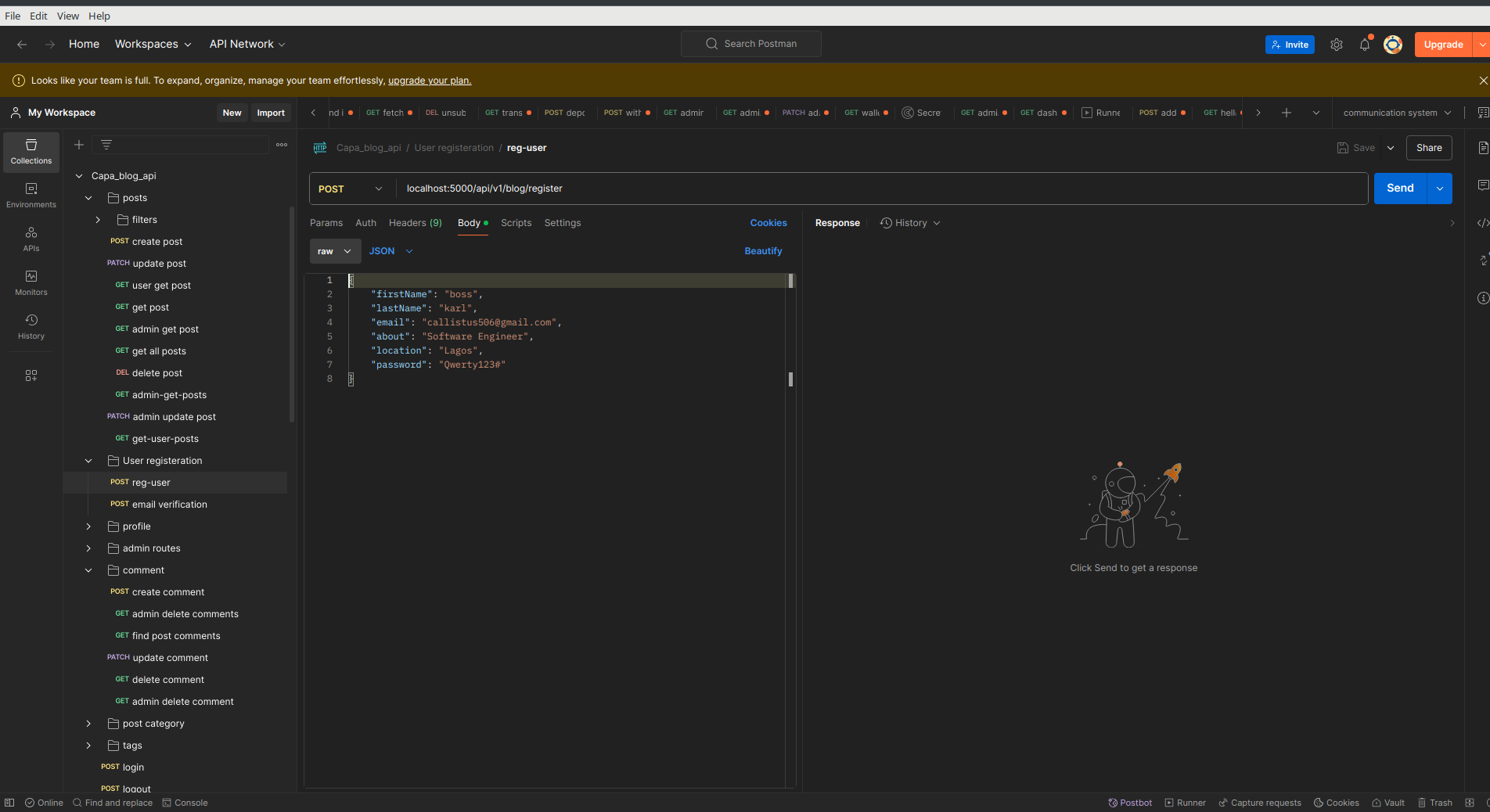The width and height of the screenshot is (1490, 812).
Task: Expand the post category folder
Action: (88, 724)
